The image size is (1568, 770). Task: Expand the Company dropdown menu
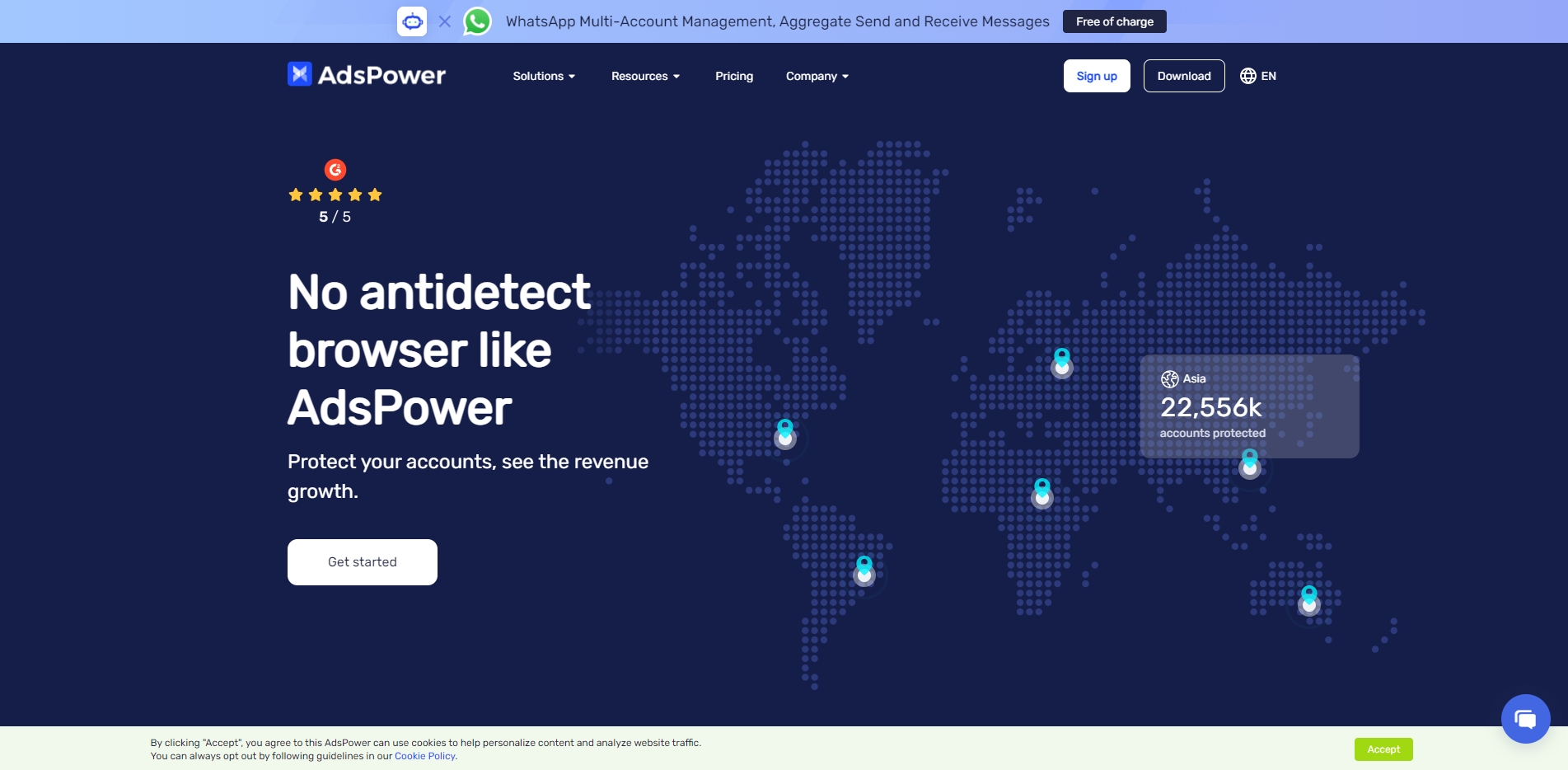(817, 76)
